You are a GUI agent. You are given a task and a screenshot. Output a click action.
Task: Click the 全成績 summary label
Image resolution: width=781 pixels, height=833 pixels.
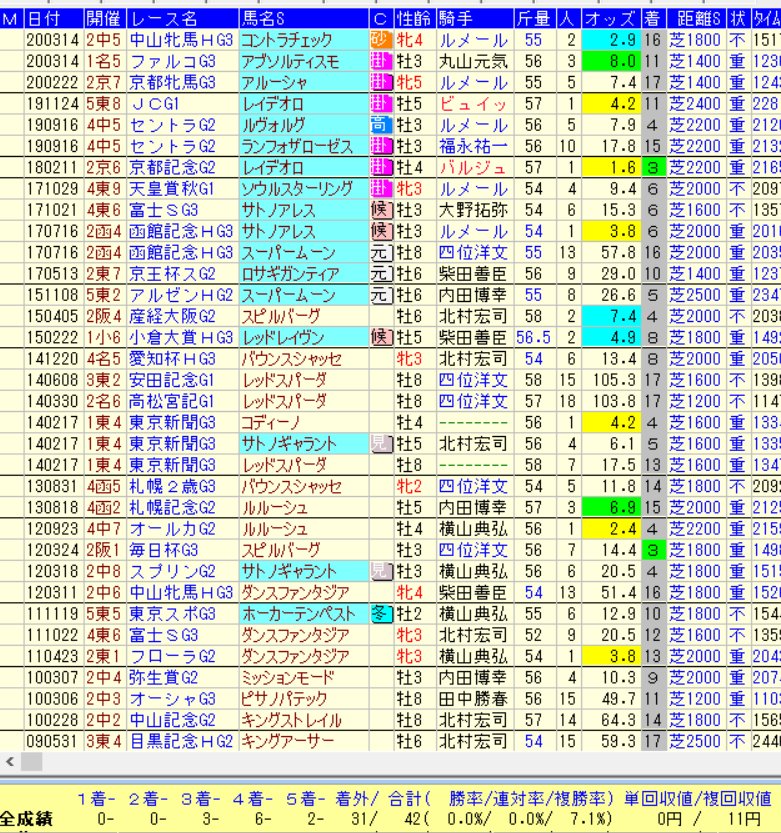click(27, 819)
